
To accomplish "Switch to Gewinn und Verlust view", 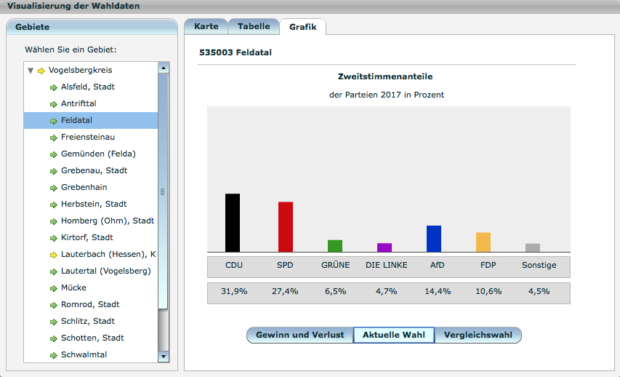I will tap(300, 335).
